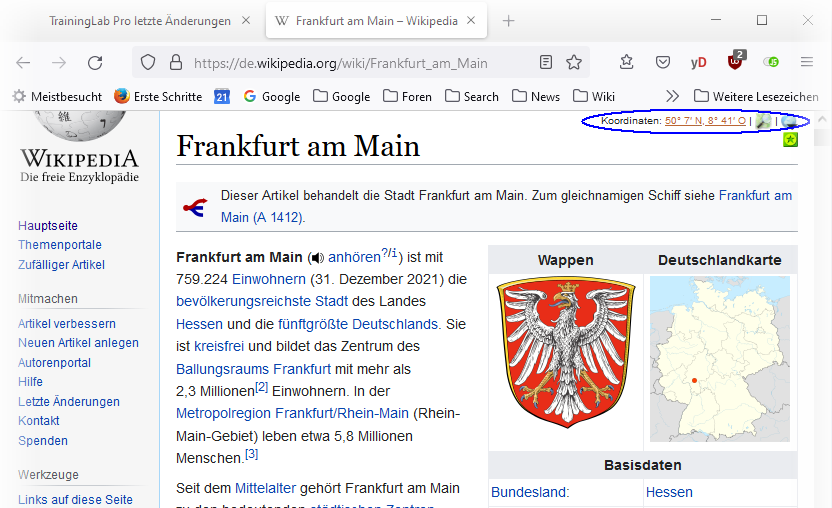Enlarge the Frankfurt coat of arms image

(x=566, y=354)
